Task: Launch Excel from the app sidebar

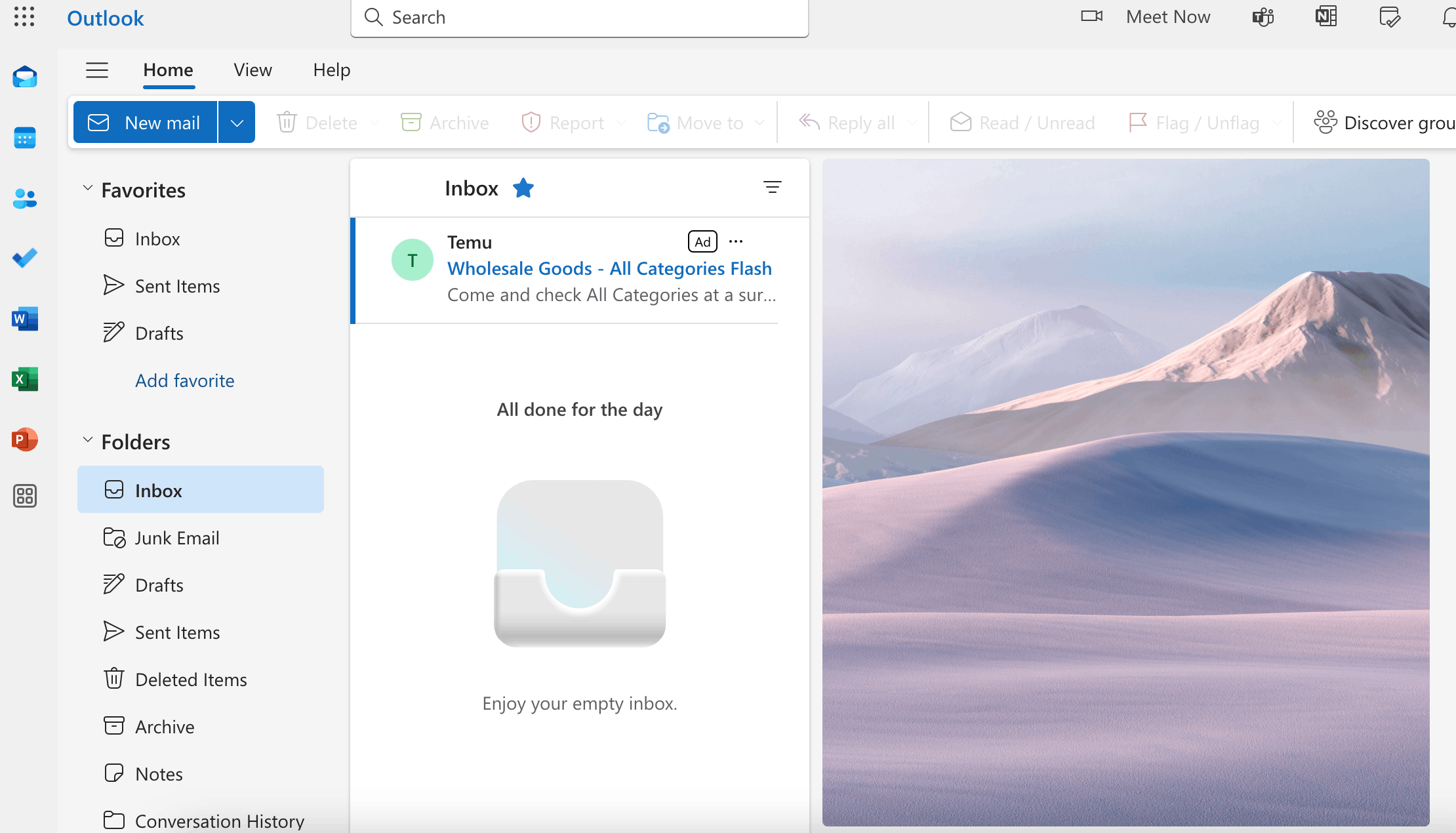Action: [x=25, y=379]
